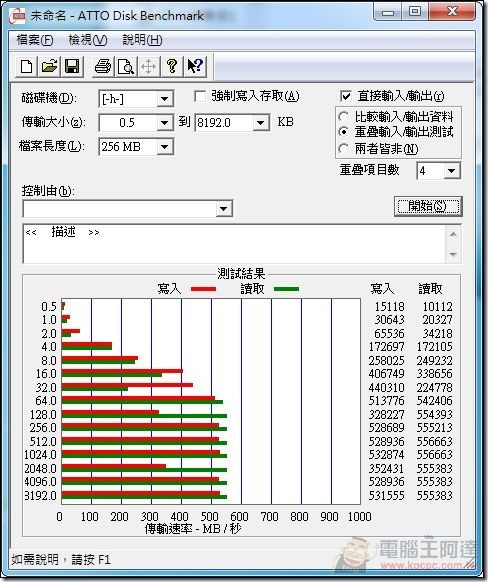Click the context help arrow-question icon
This screenshot has width=488, height=582.
[x=195, y=67]
